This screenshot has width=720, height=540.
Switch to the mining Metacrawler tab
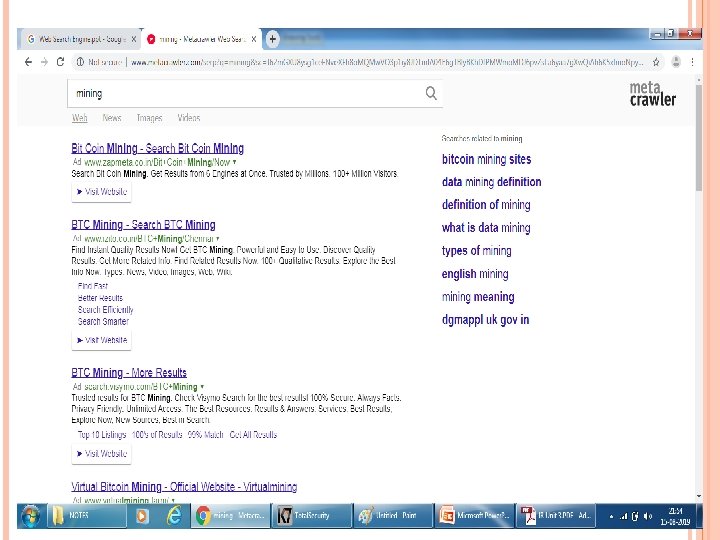coord(202,39)
